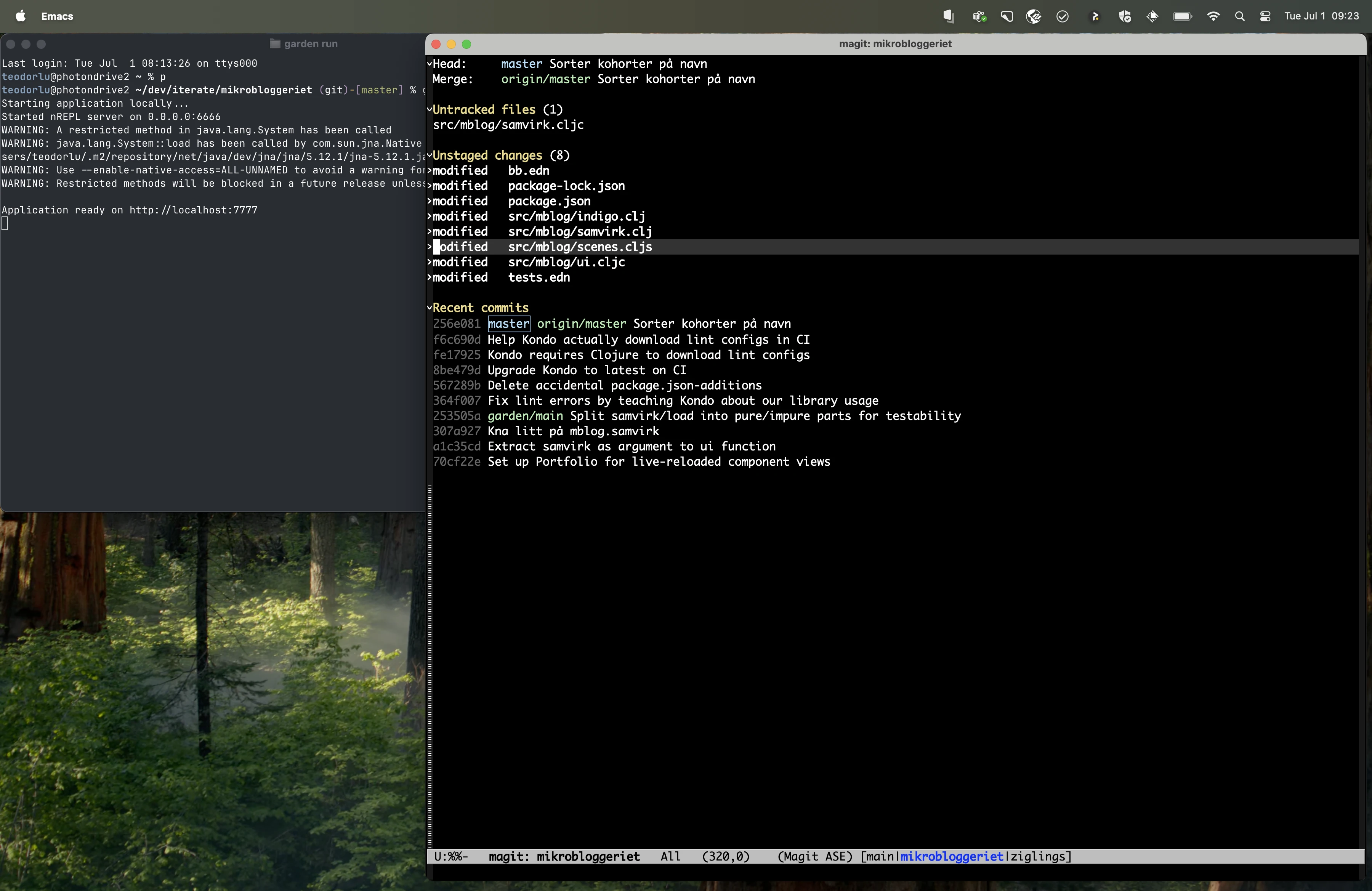Open the Apple menu

[21, 16]
